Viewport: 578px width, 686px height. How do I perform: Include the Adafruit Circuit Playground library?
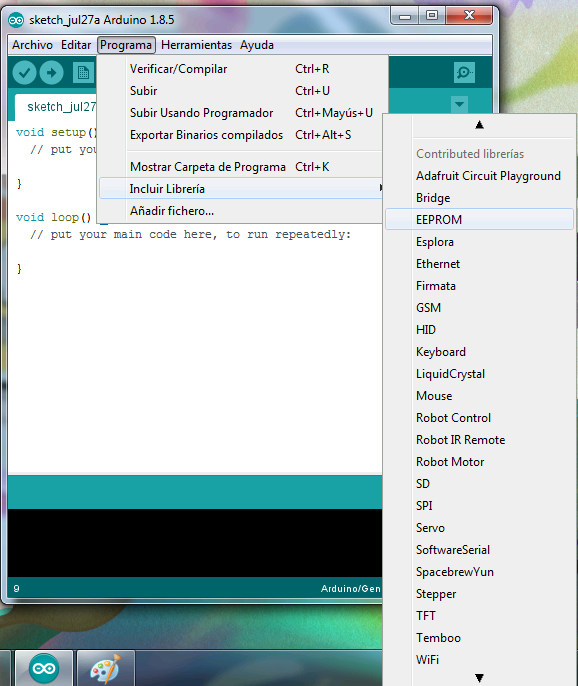(x=480, y=176)
